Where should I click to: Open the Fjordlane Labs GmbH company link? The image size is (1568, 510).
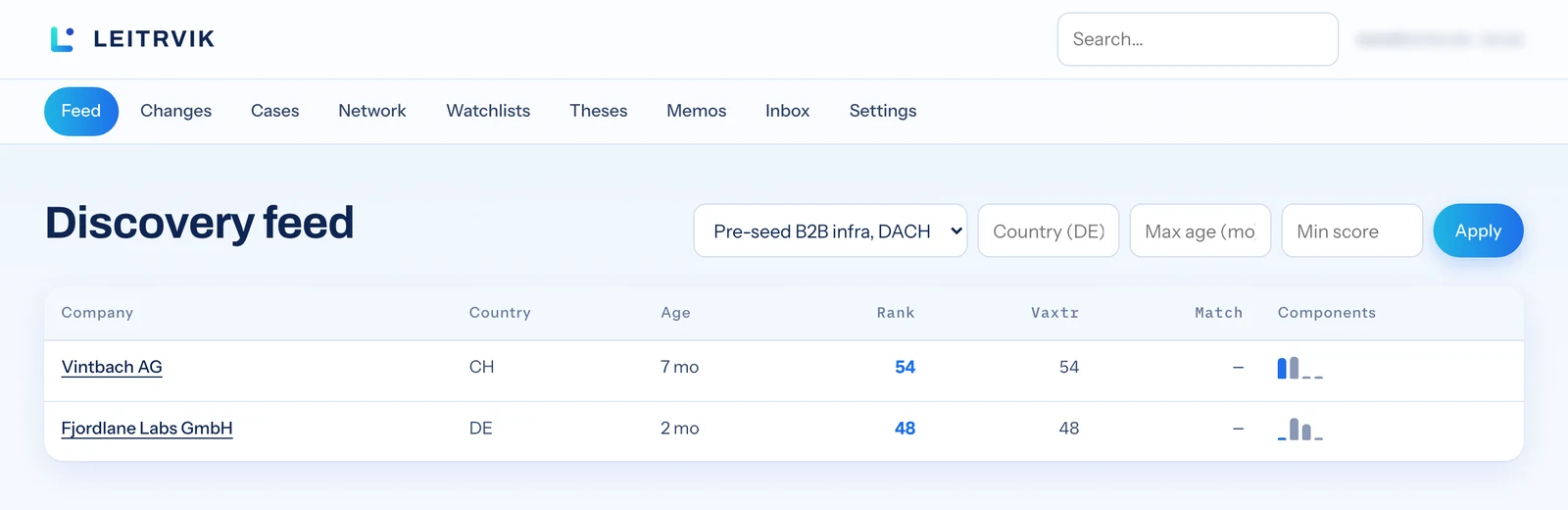click(147, 429)
